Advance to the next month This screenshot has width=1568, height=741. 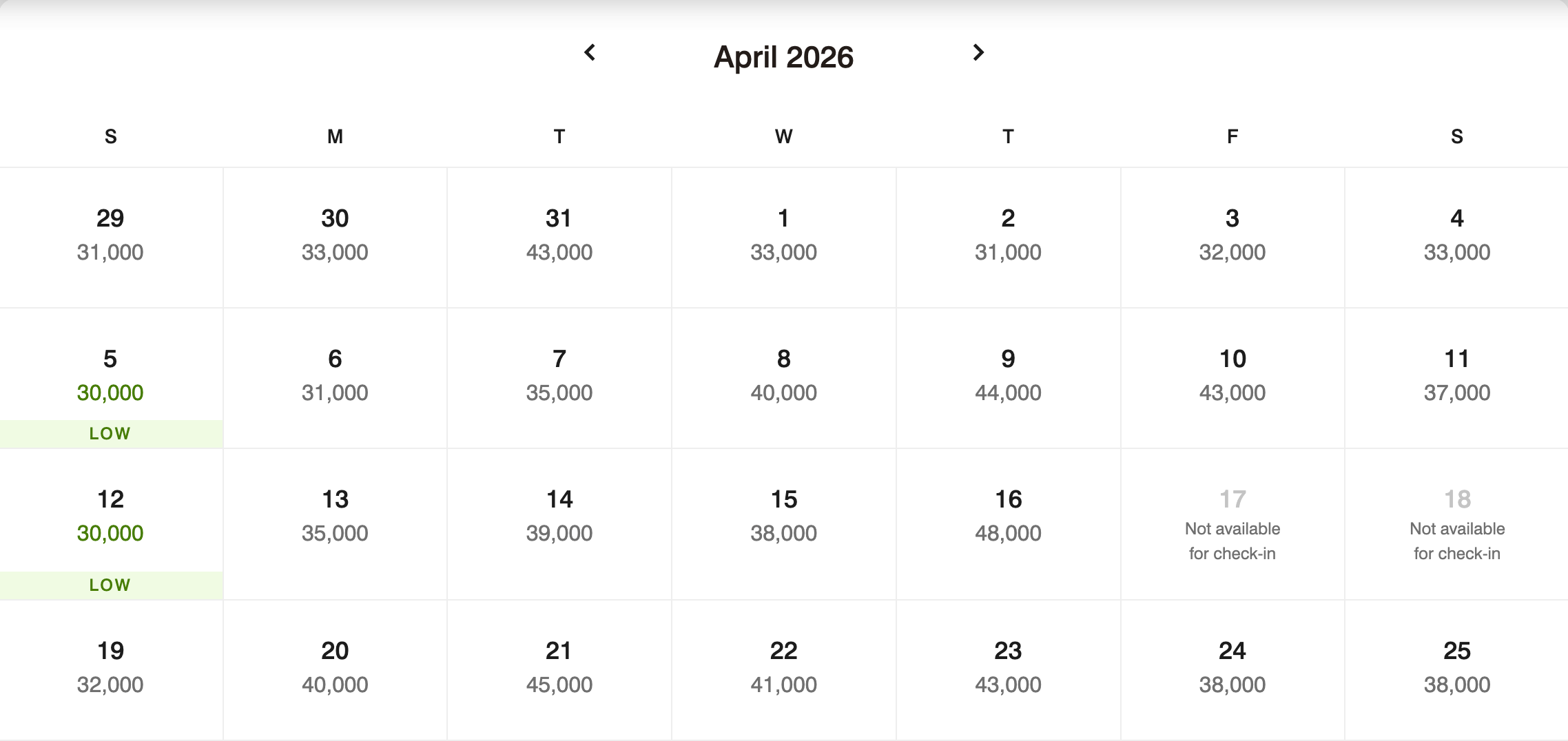[978, 52]
